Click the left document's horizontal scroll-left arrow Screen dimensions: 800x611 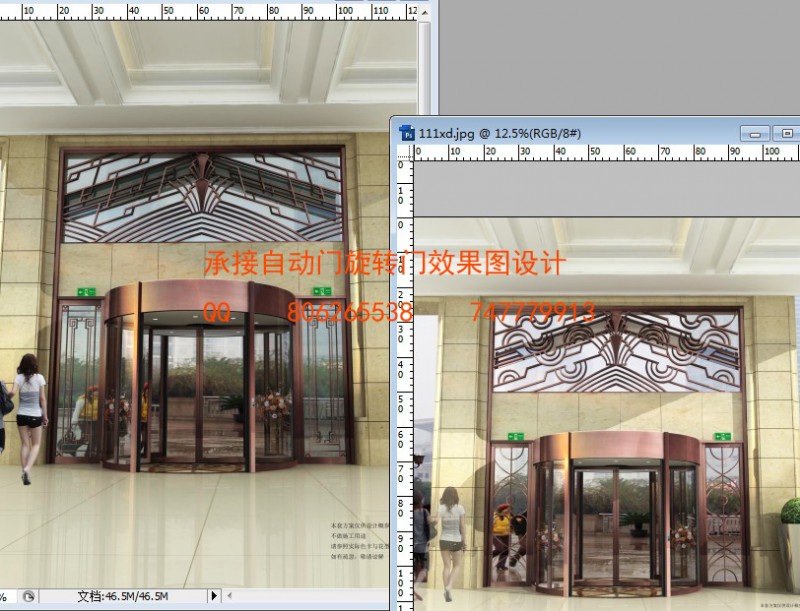[230, 595]
